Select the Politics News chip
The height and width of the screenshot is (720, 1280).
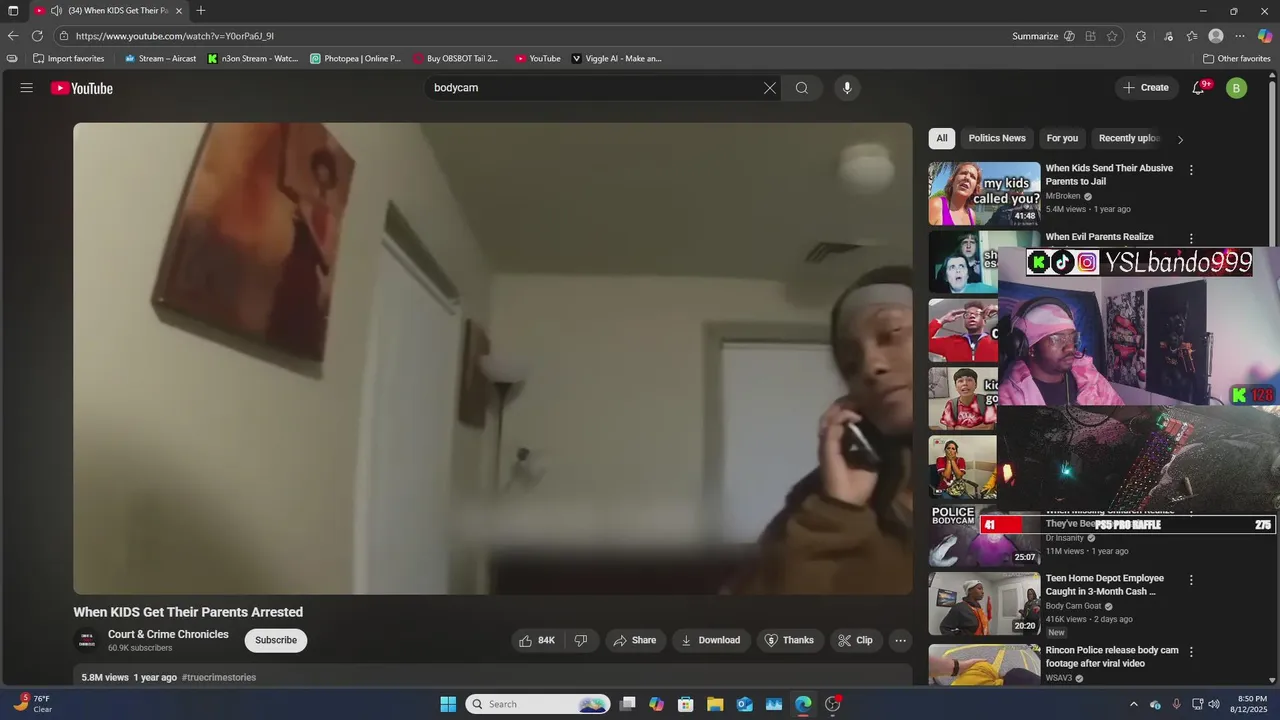click(x=997, y=139)
